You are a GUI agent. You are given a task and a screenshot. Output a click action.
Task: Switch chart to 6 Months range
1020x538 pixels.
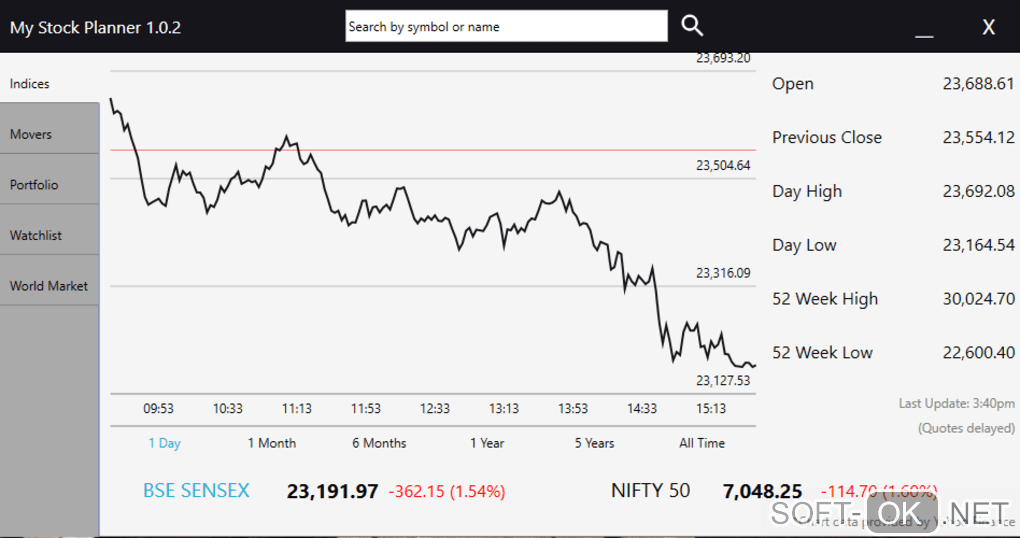coord(379,443)
